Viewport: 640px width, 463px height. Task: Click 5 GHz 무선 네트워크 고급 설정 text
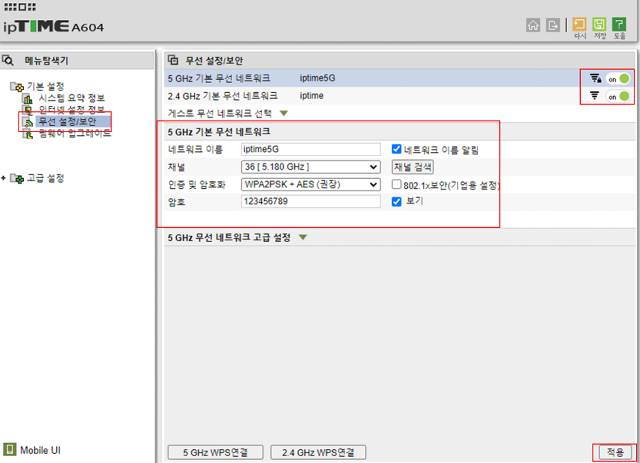tap(229, 237)
